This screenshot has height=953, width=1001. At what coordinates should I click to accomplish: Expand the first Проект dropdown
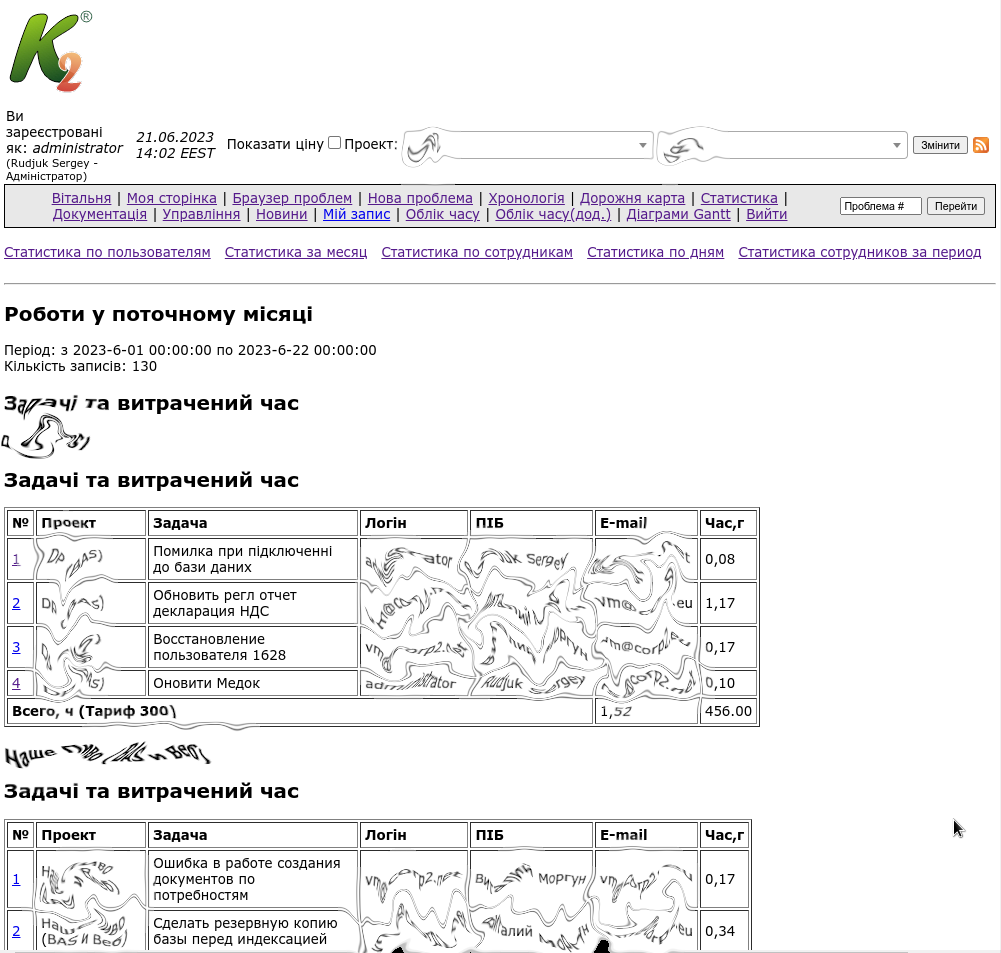[527, 146]
